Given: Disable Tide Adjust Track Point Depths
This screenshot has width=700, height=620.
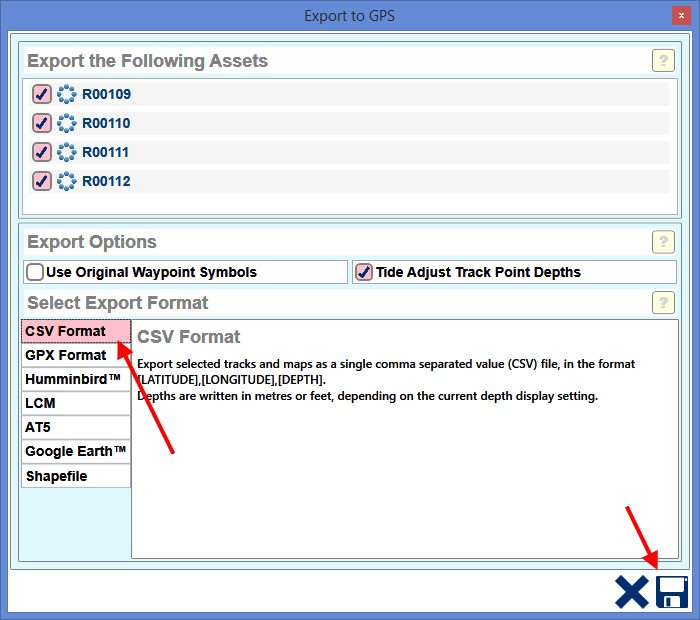Looking at the screenshot, I should pos(364,272).
